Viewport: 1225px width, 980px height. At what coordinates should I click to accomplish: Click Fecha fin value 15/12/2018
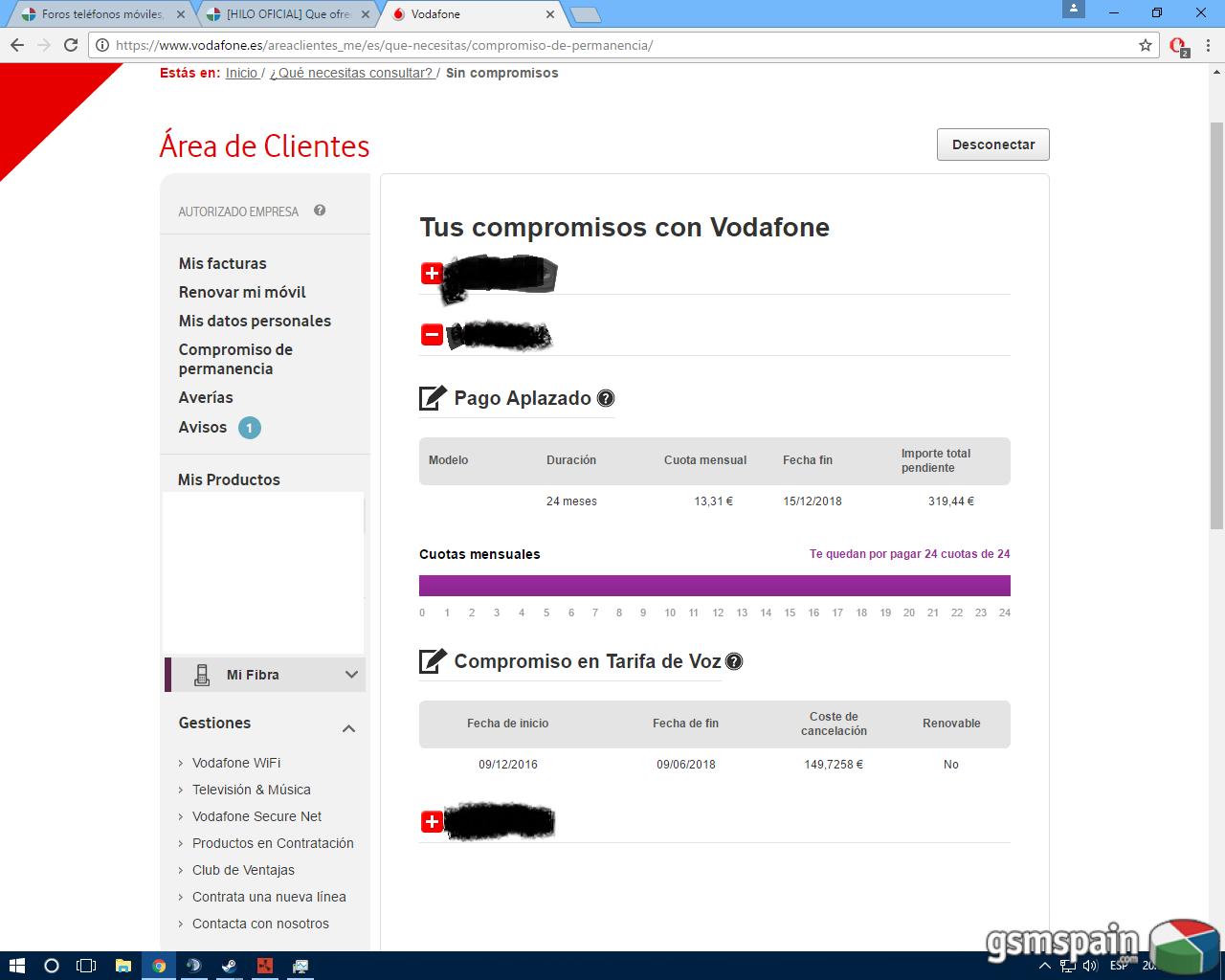point(813,501)
